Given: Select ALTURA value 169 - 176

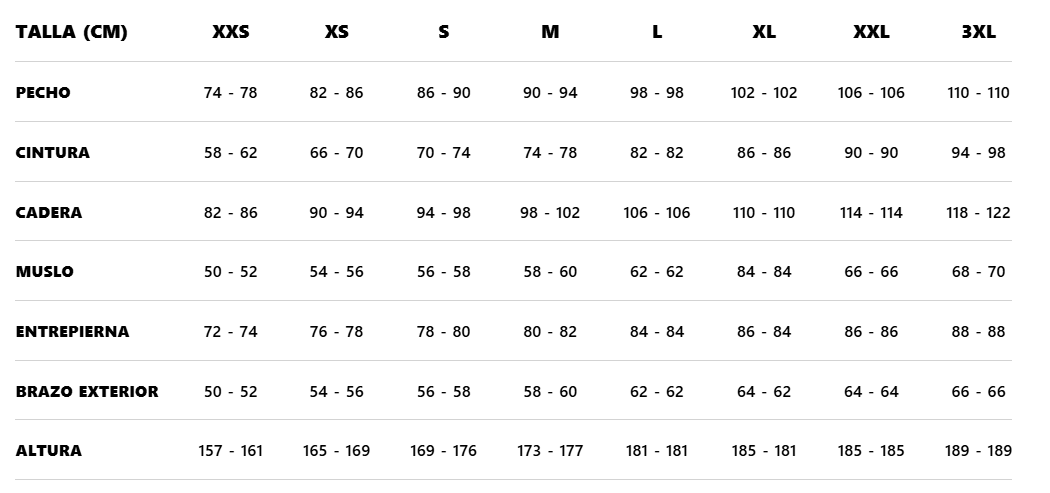Looking at the screenshot, I should tap(443, 451).
